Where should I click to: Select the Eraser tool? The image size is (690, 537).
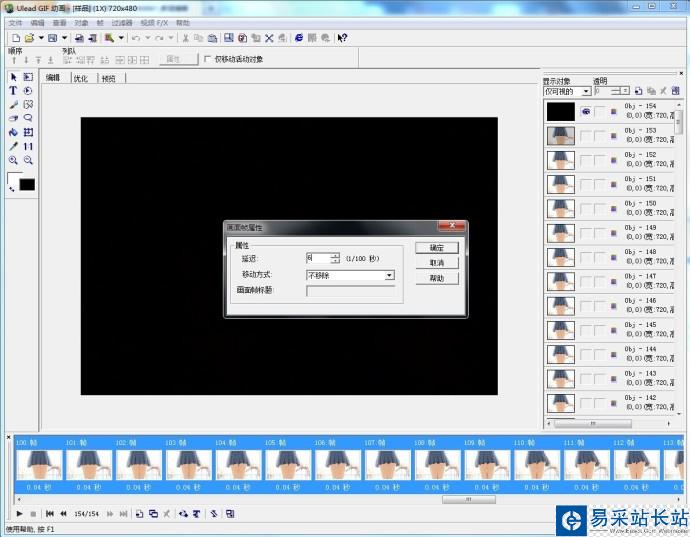coord(14,118)
